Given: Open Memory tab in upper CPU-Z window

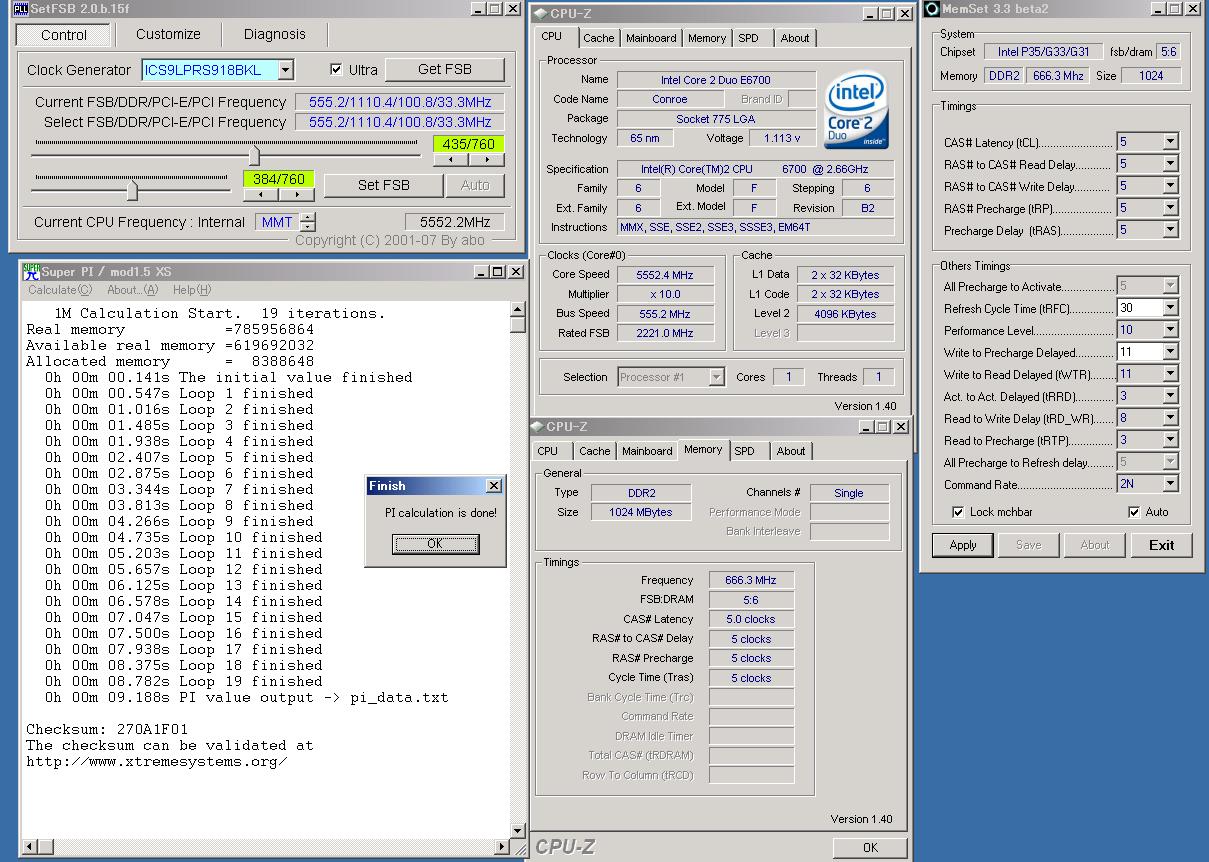Looking at the screenshot, I should click(707, 38).
